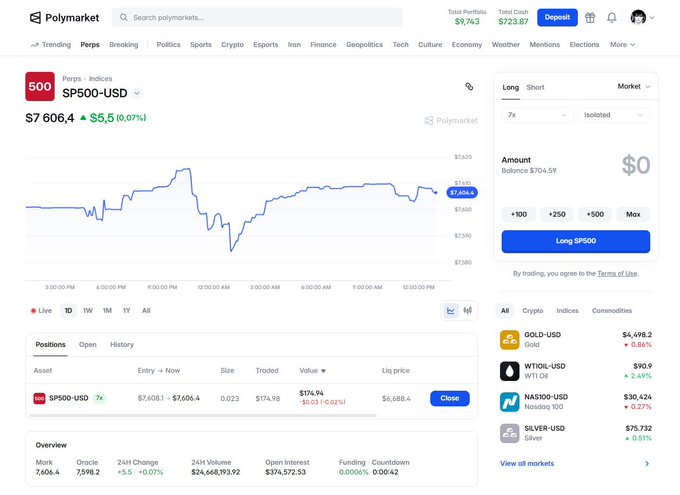The width and height of the screenshot is (680, 495).
Task: Click the search magnifier icon
Action: tap(124, 17)
